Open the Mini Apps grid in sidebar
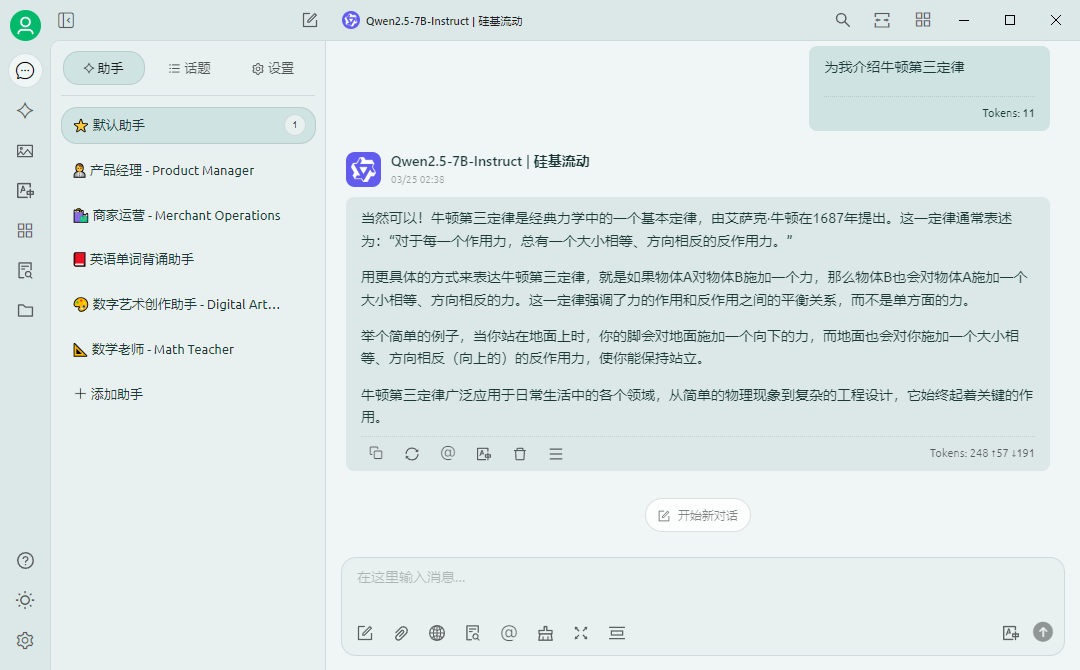Viewport: 1080px width, 670px height. (25, 230)
